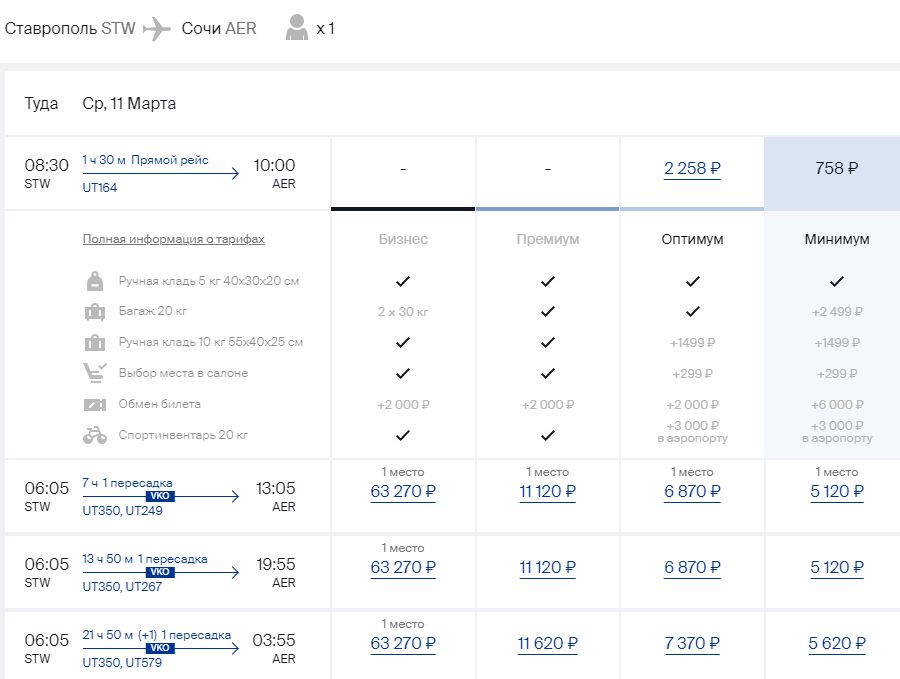The height and width of the screenshot is (679, 900).
Task: Pick Бизнес fare 63 270 ₽ for UT350, UT249
Action: 403,491
